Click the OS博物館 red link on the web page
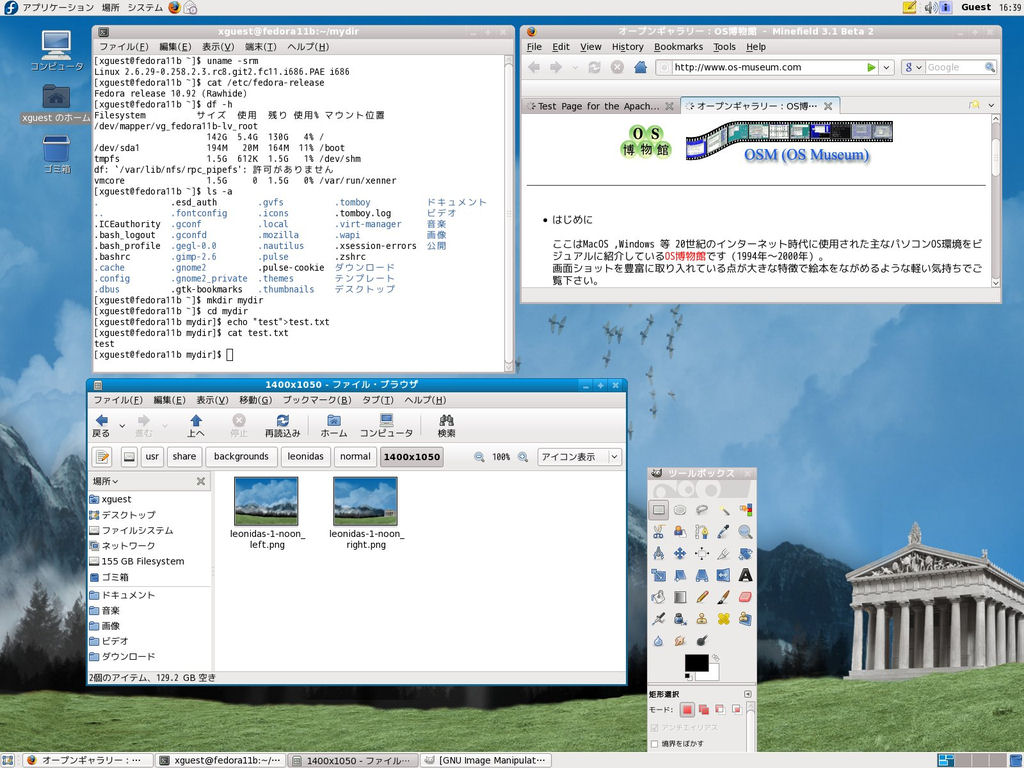 (685, 256)
